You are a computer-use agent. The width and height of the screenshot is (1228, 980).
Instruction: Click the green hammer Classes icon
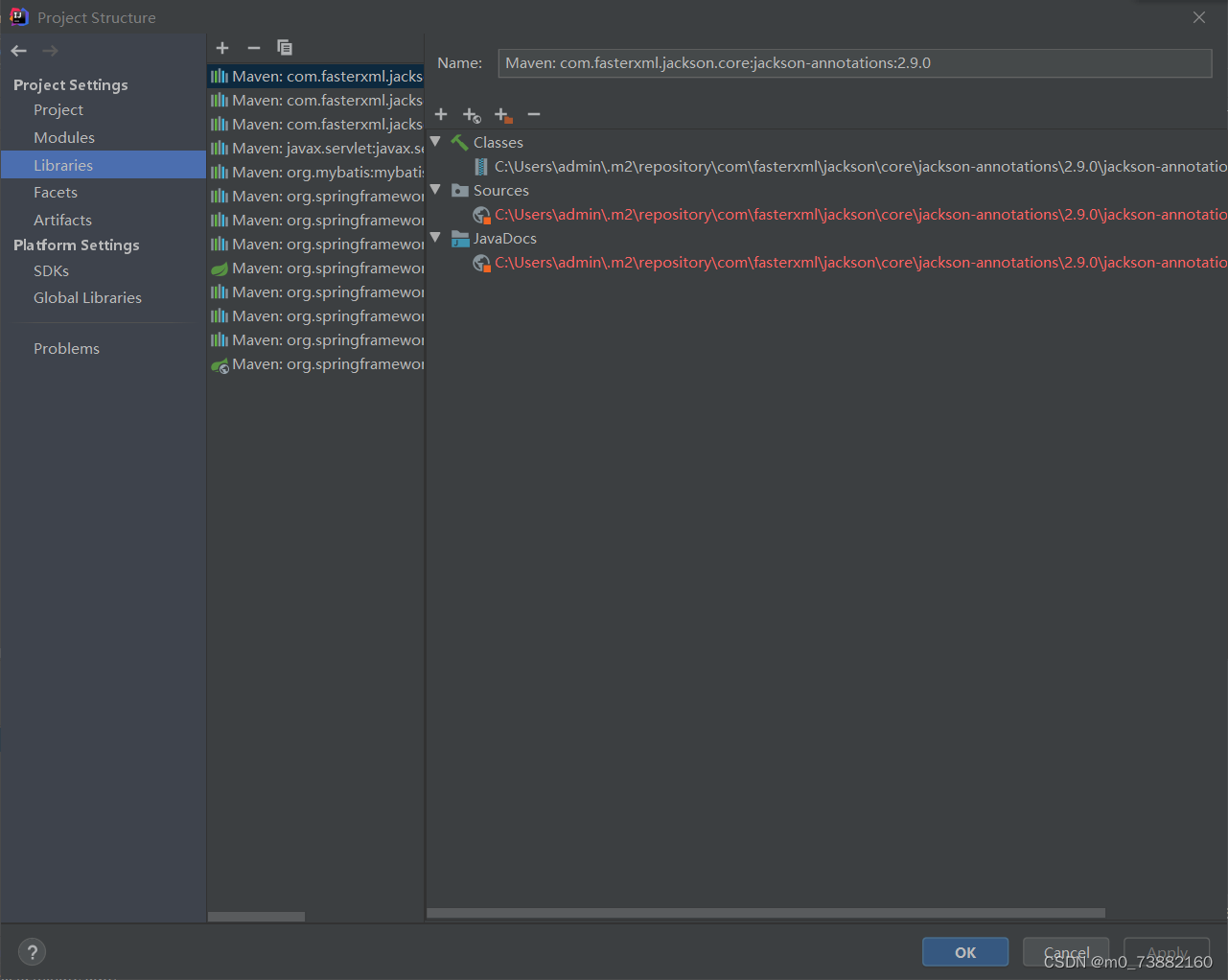460,143
